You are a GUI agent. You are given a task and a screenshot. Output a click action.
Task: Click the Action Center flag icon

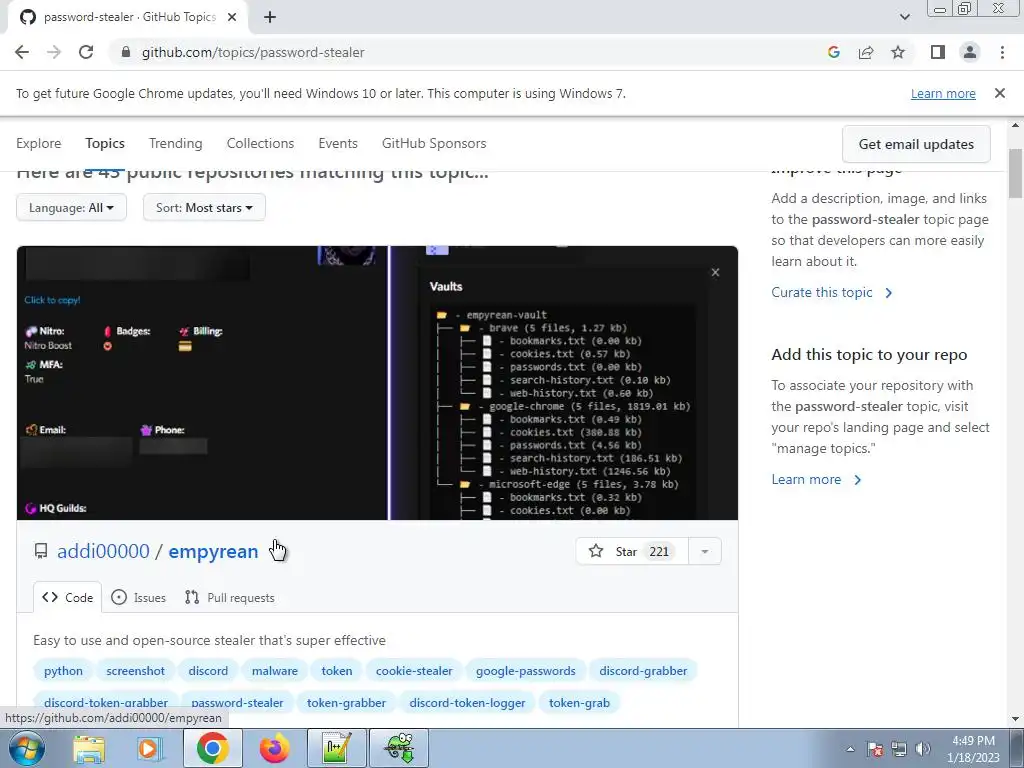click(x=875, y=749)
